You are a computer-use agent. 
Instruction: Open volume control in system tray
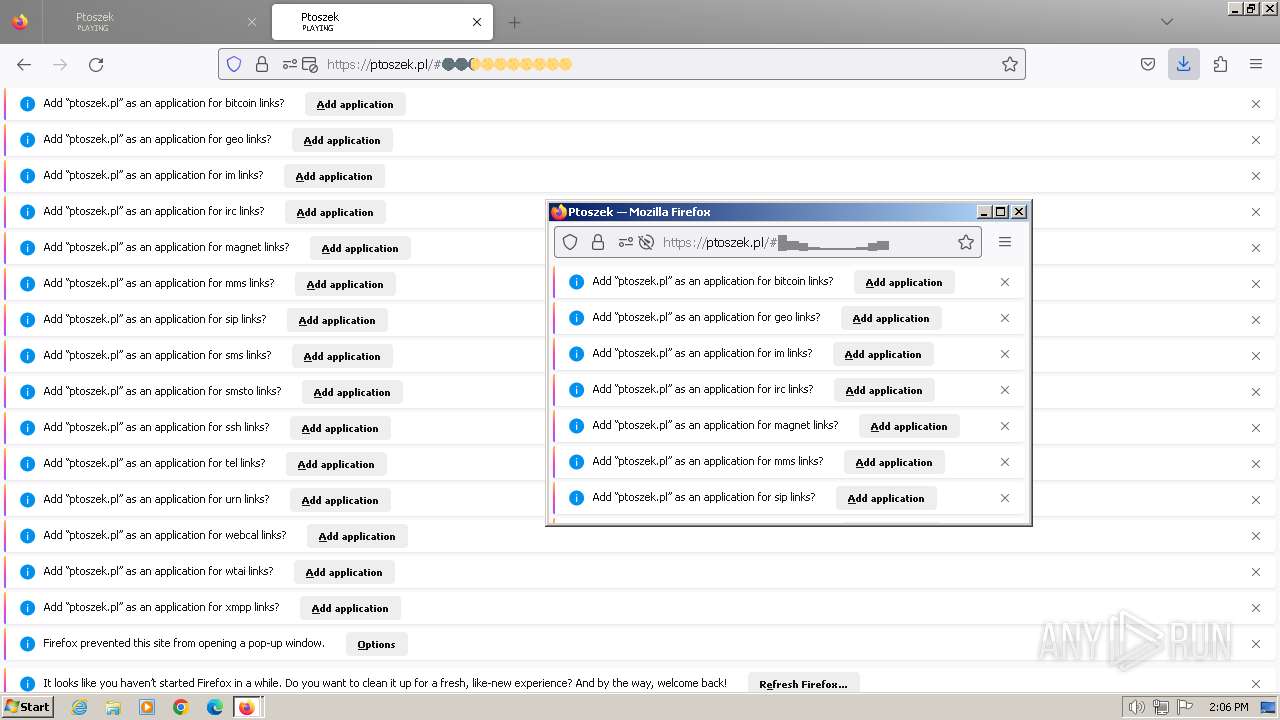click(1138, 707)
